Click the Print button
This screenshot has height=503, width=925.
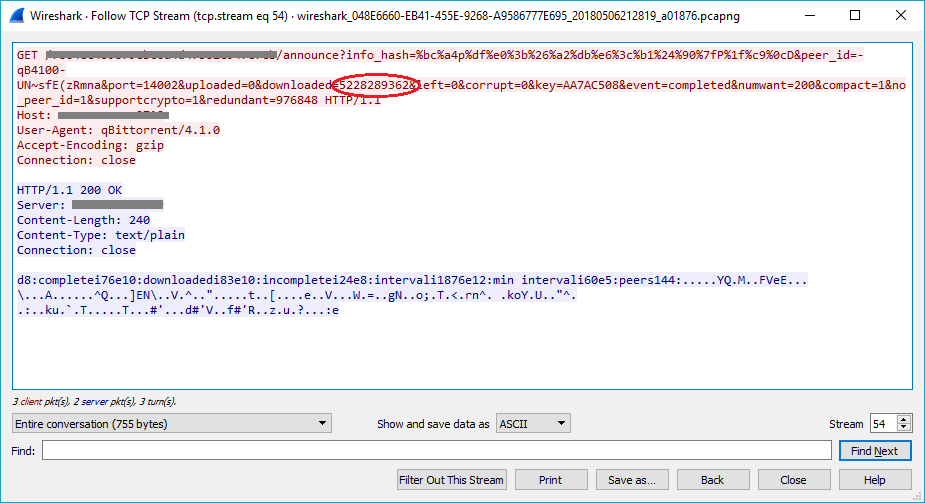550,480
